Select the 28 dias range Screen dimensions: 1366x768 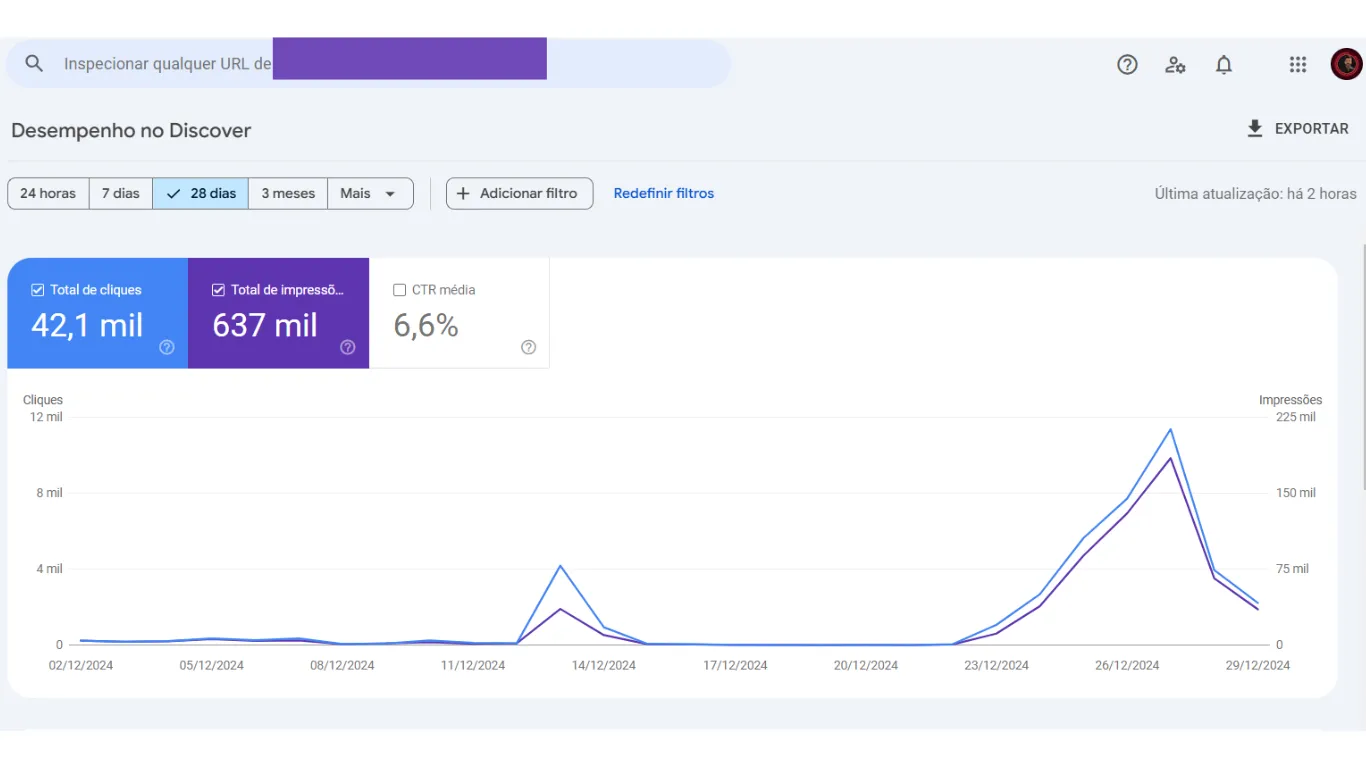[x=201, y=194]
